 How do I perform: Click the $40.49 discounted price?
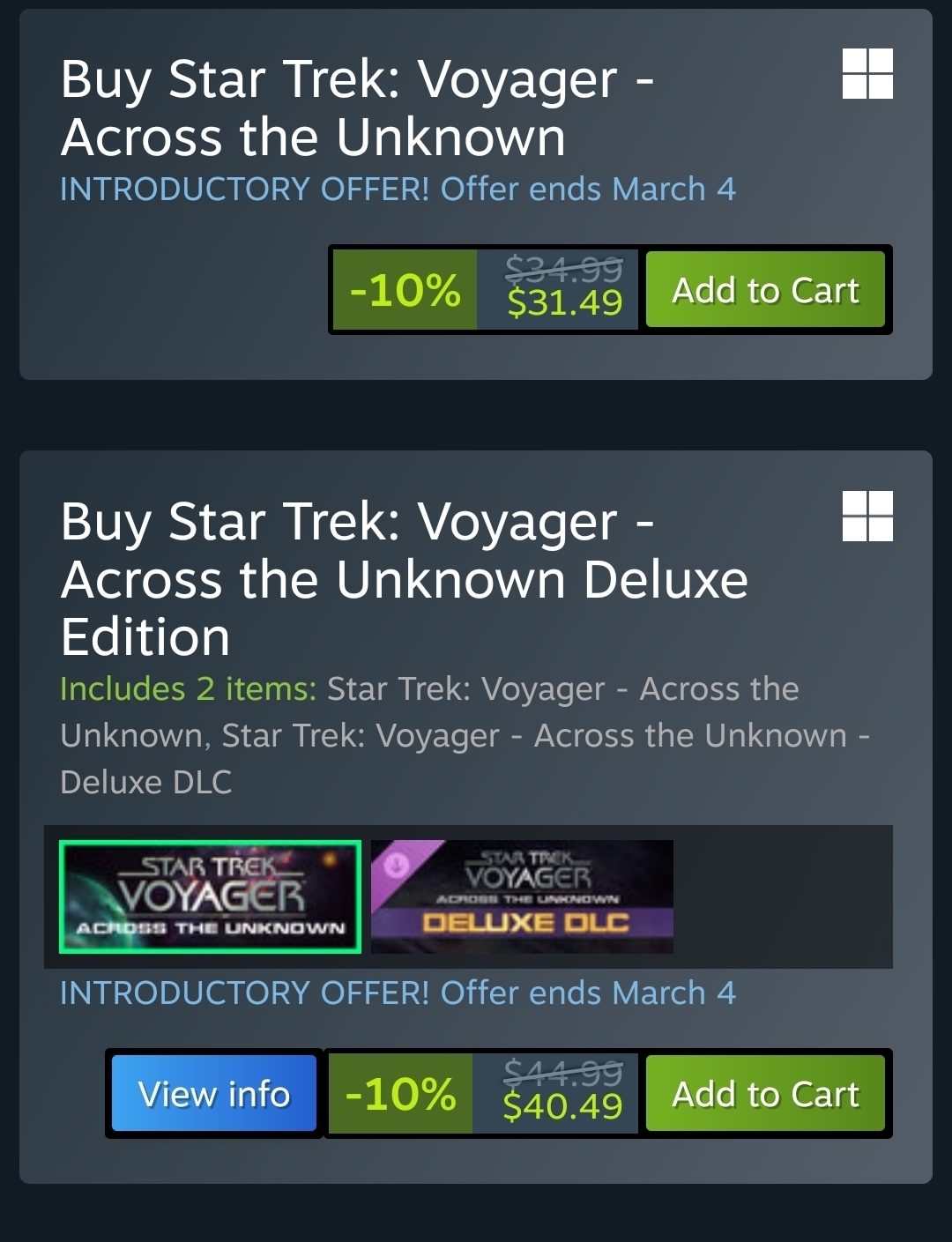coord(562,1107)
